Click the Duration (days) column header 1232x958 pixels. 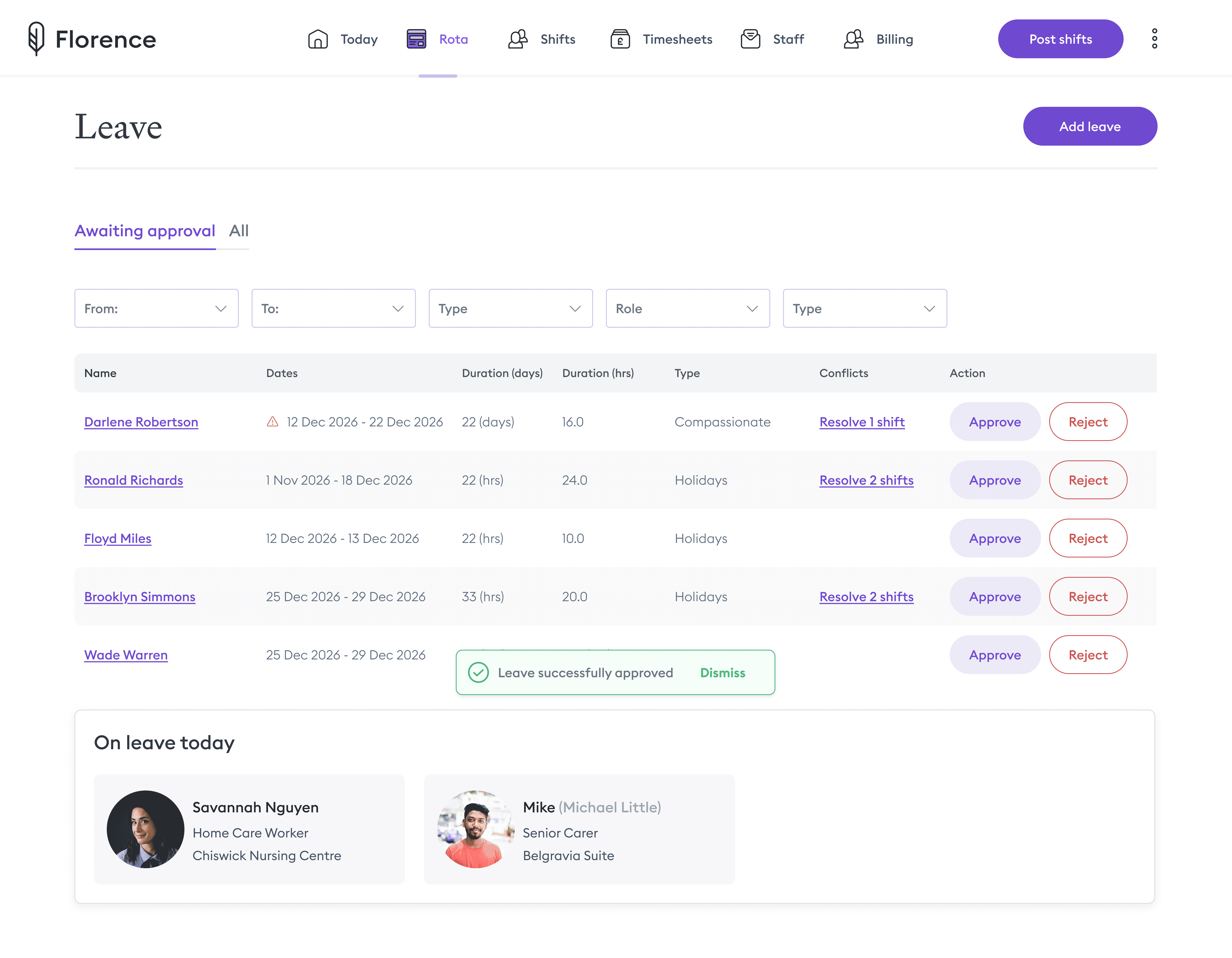point(502,373)
